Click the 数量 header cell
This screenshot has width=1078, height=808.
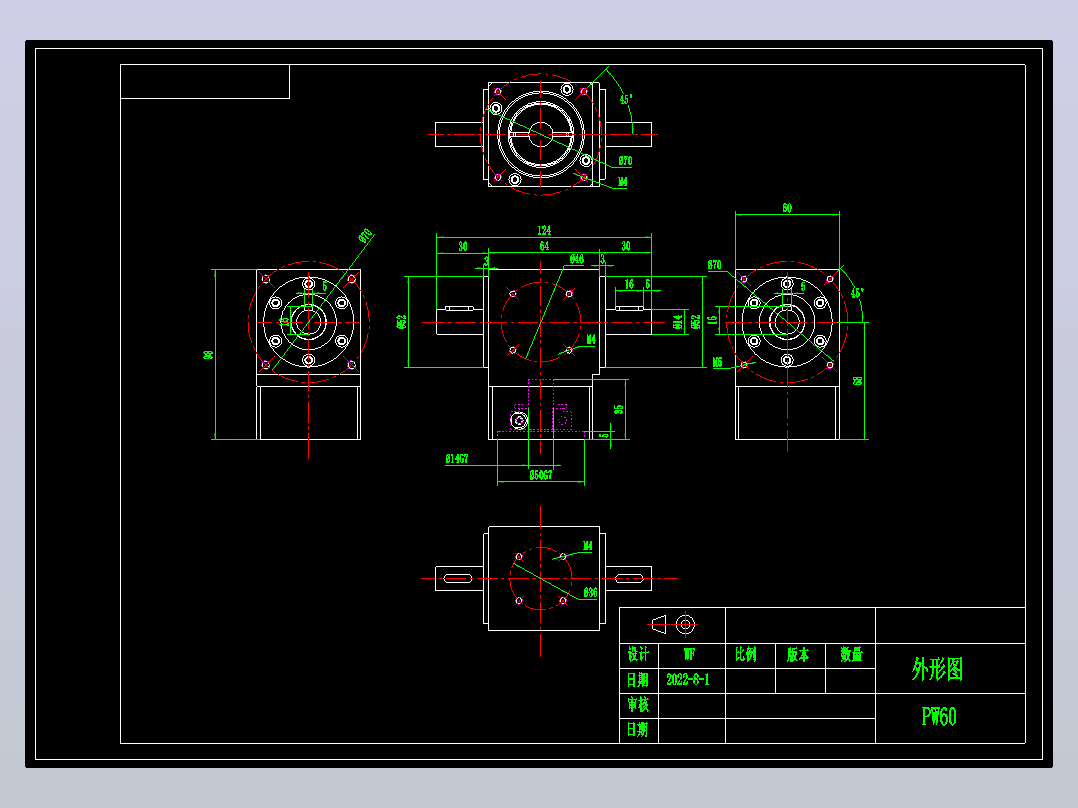pos(851,654)
